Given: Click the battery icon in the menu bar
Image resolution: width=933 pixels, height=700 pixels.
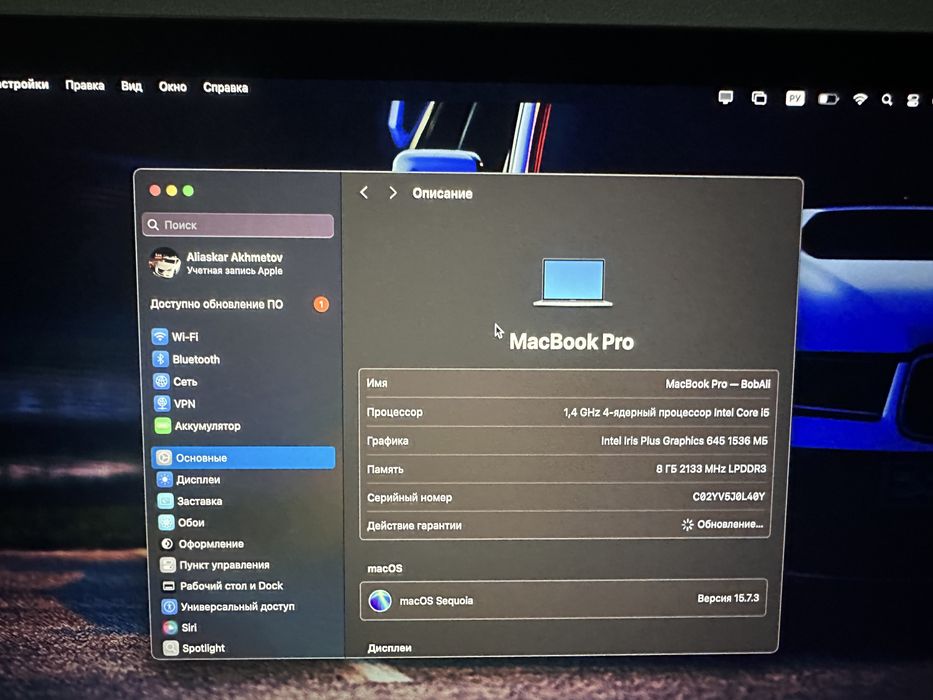Looking at the screenshot, I should point(828,99).
